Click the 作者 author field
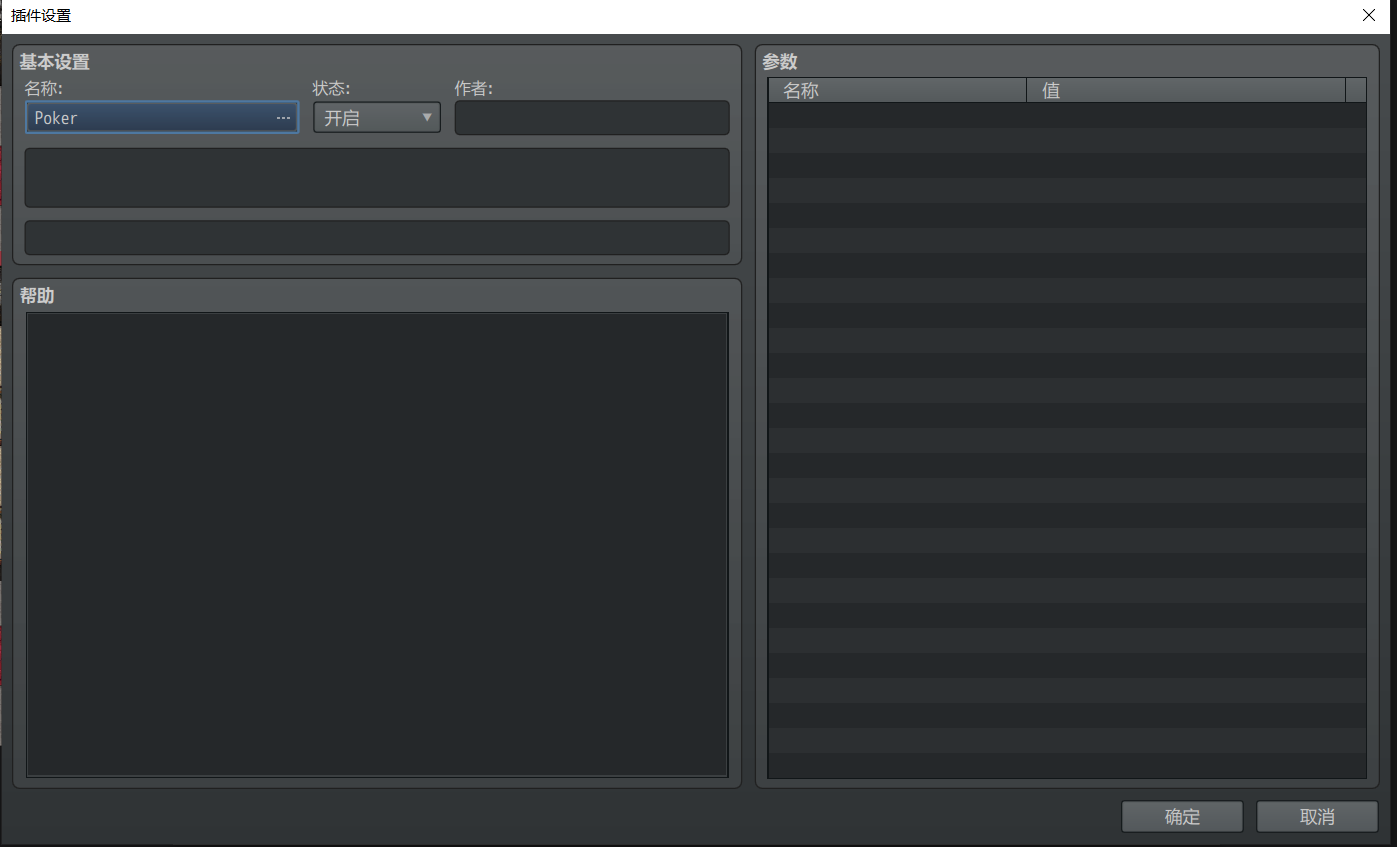This screenshot has height=847, width=1397. [592, 118]
